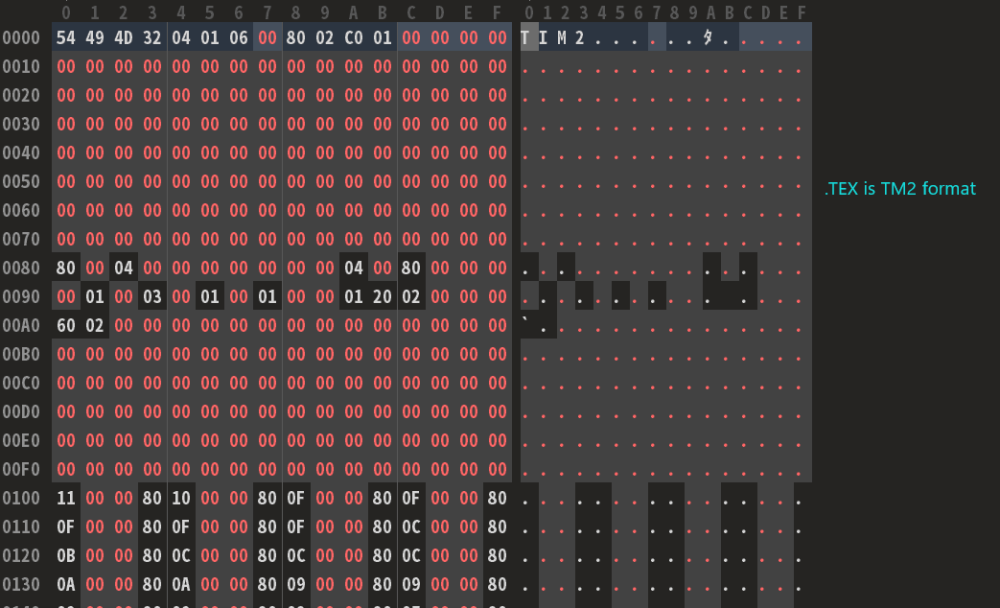Viewport: 1000px width, 608px height.
Task: Select row offset 00F0
Action: 21,469
